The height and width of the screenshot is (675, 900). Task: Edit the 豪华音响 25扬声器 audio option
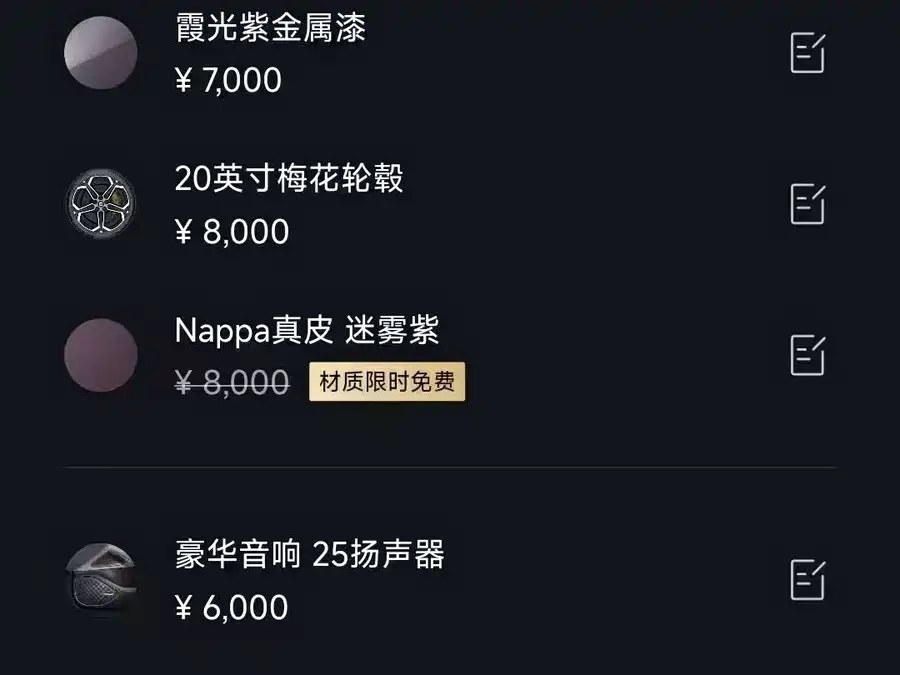(807, 580)
